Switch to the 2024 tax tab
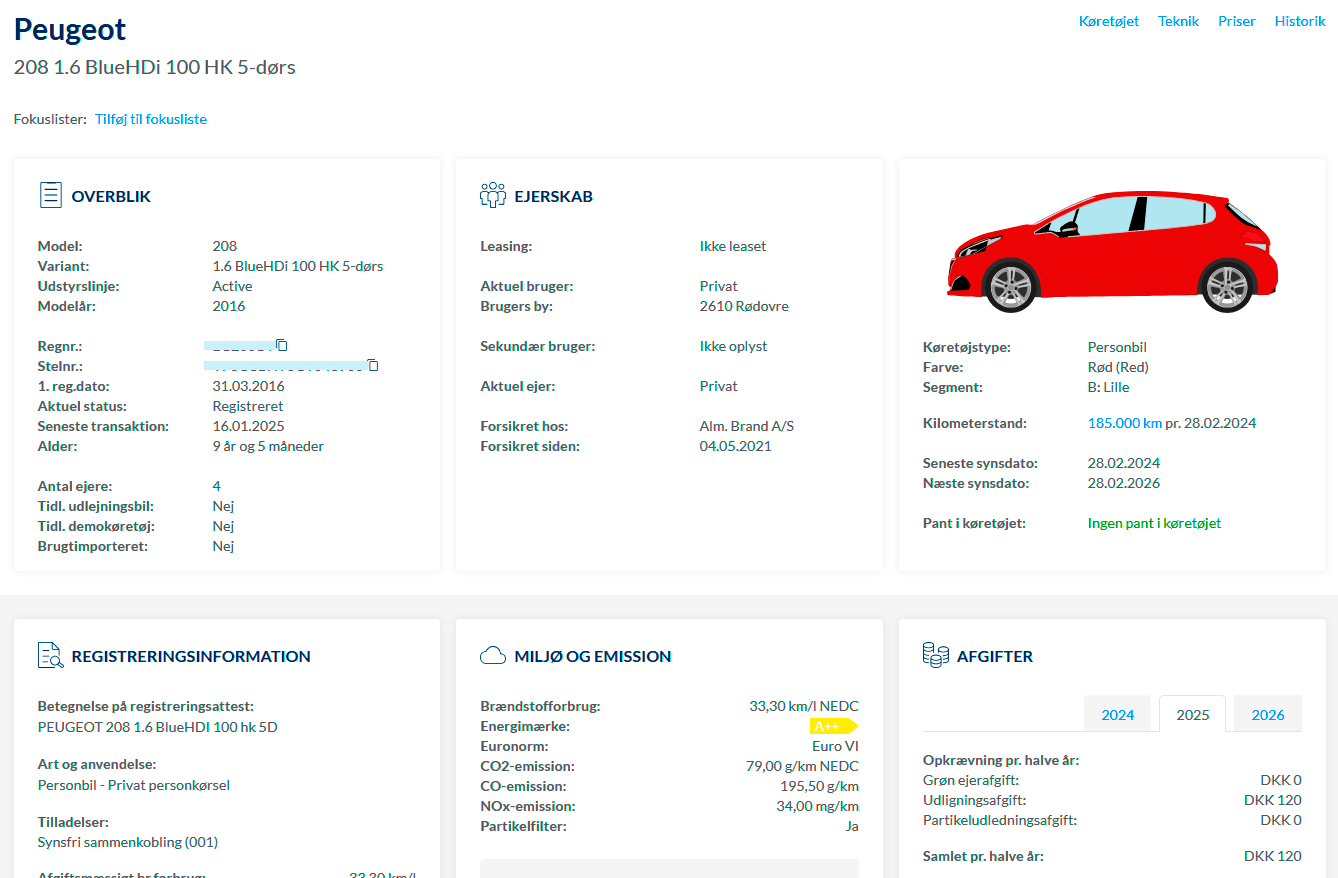 (x=1117, y=714)
